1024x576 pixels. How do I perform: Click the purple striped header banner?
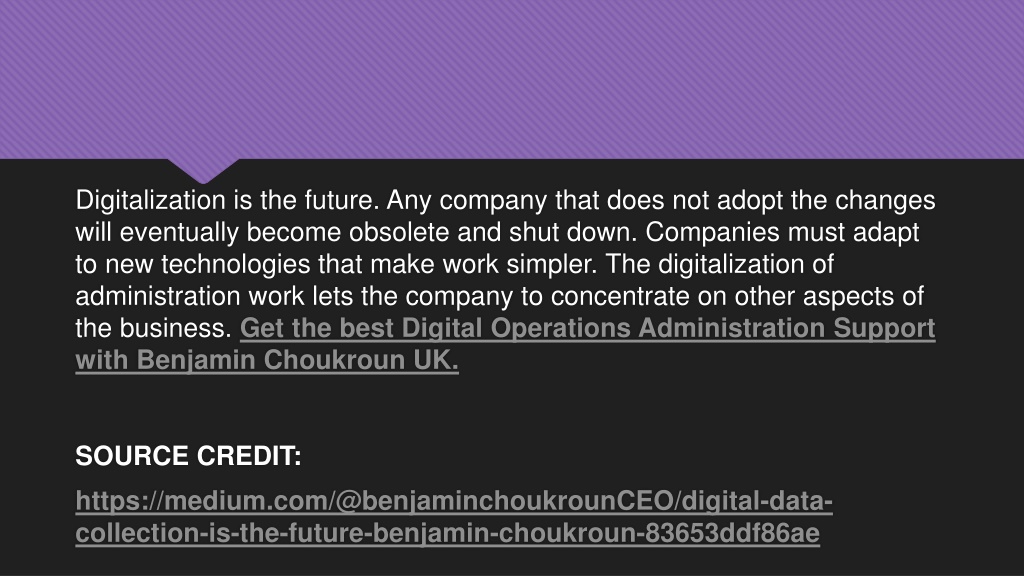click(x=512, y=79)
